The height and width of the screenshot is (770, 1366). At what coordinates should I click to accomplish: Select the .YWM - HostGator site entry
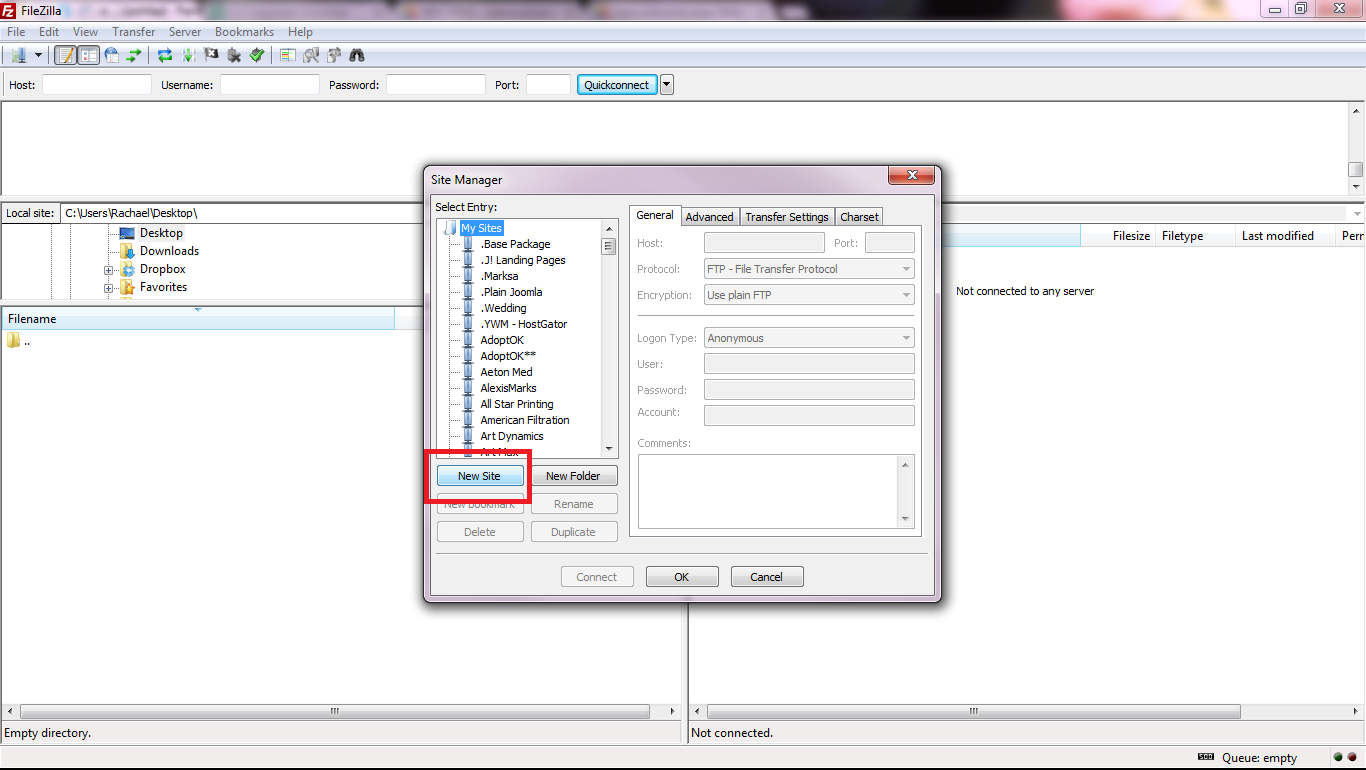coord(523,324)
